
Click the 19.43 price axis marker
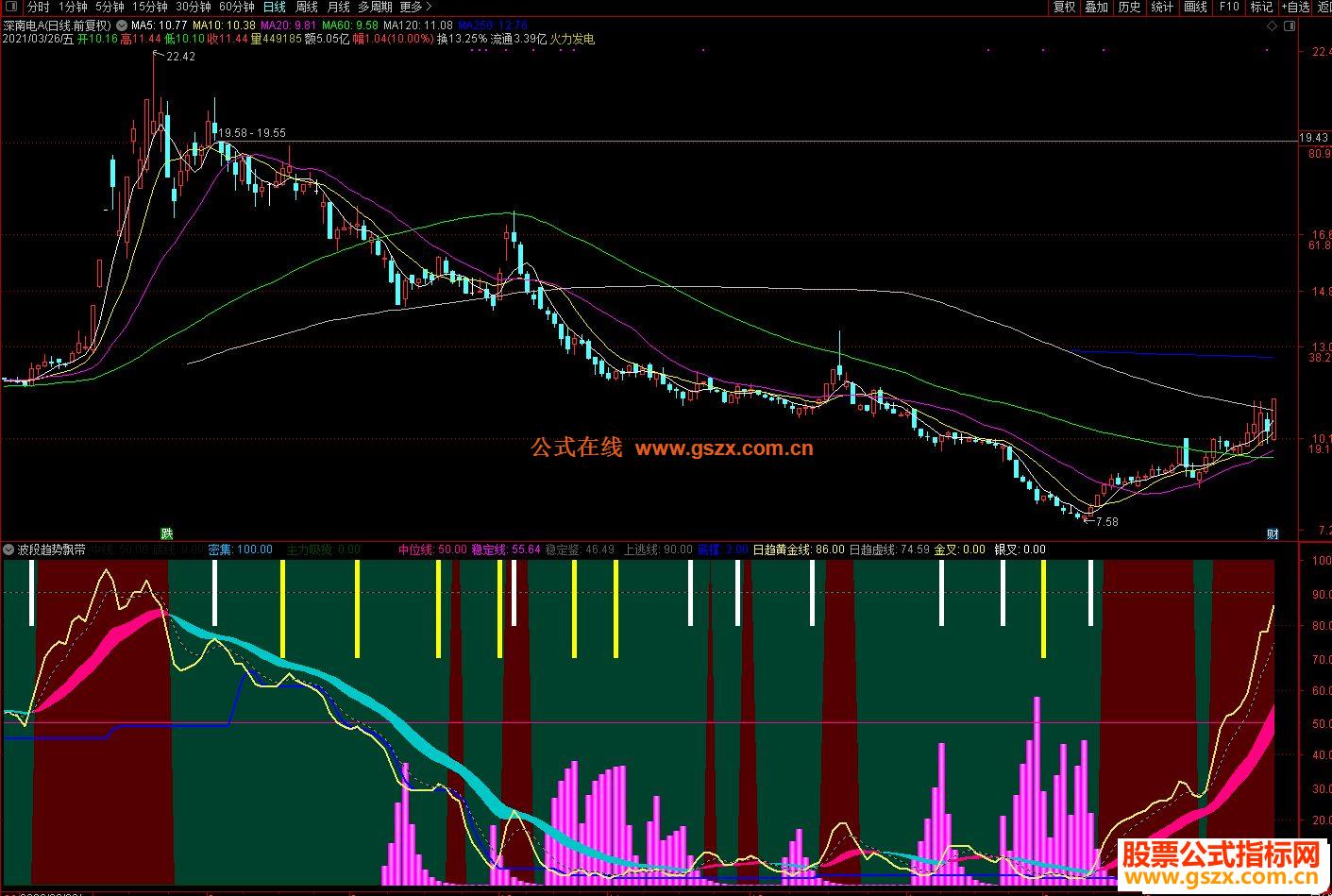[1313, 138]
